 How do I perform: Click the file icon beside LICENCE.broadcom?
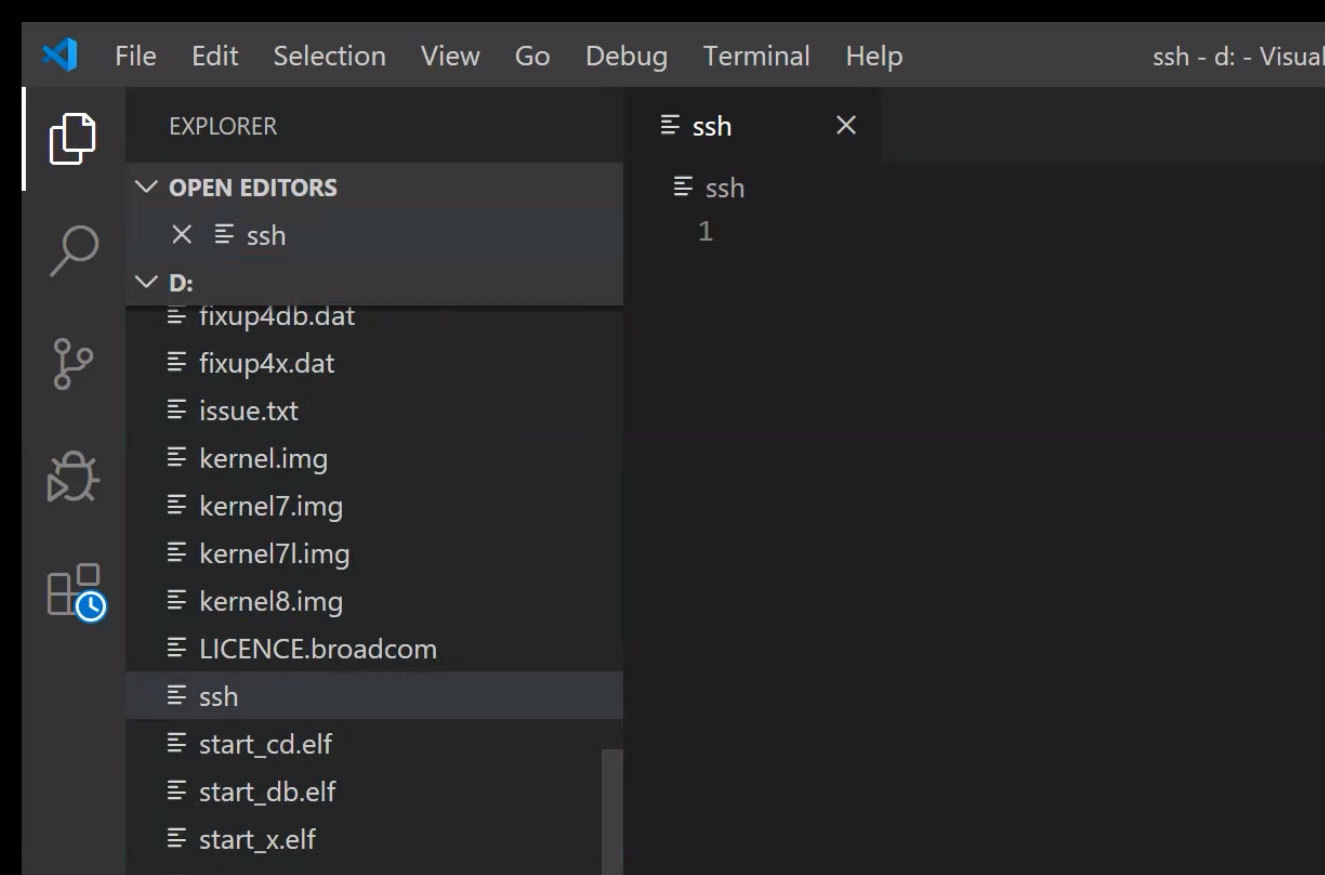tap(177, 648)
